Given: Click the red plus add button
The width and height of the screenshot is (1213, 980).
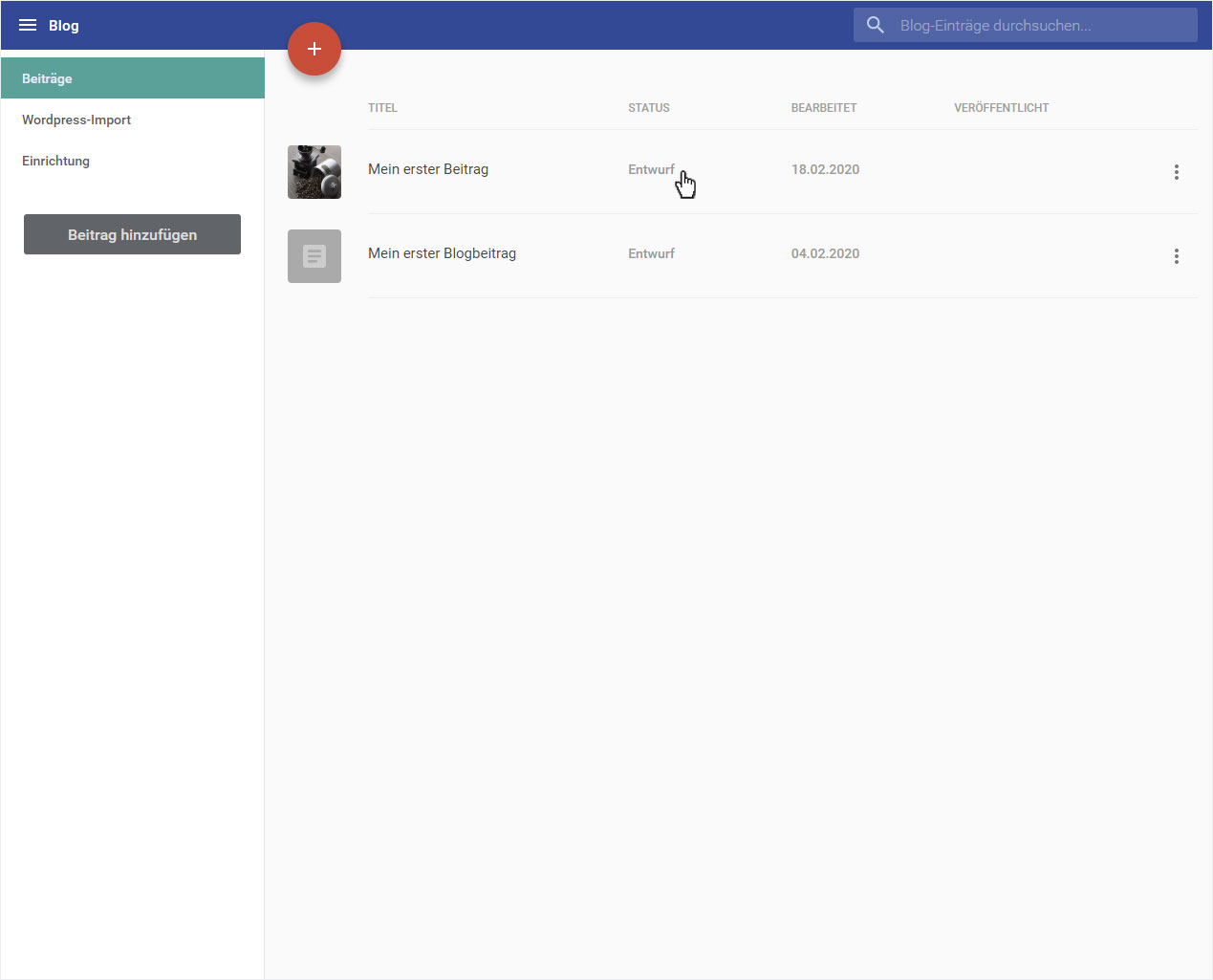Looking at the screenshot, I should point(314,49).
